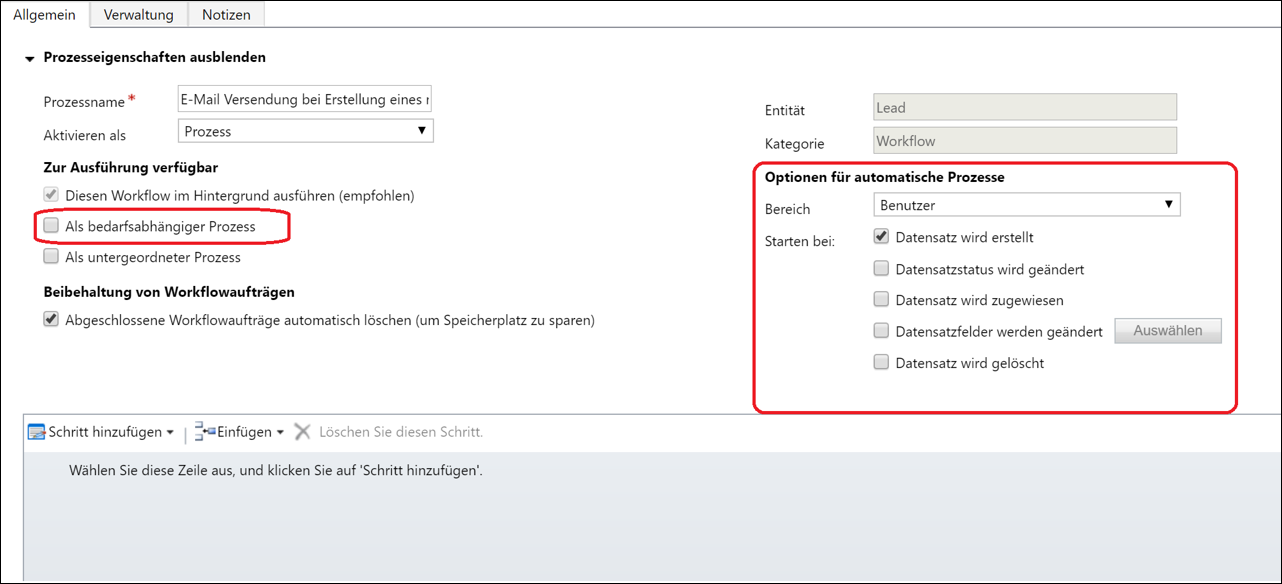This screenshot has height=584, width=1282.
Task: Check 'Als untergeordneter Prozess'
Action: click(51, 257)
